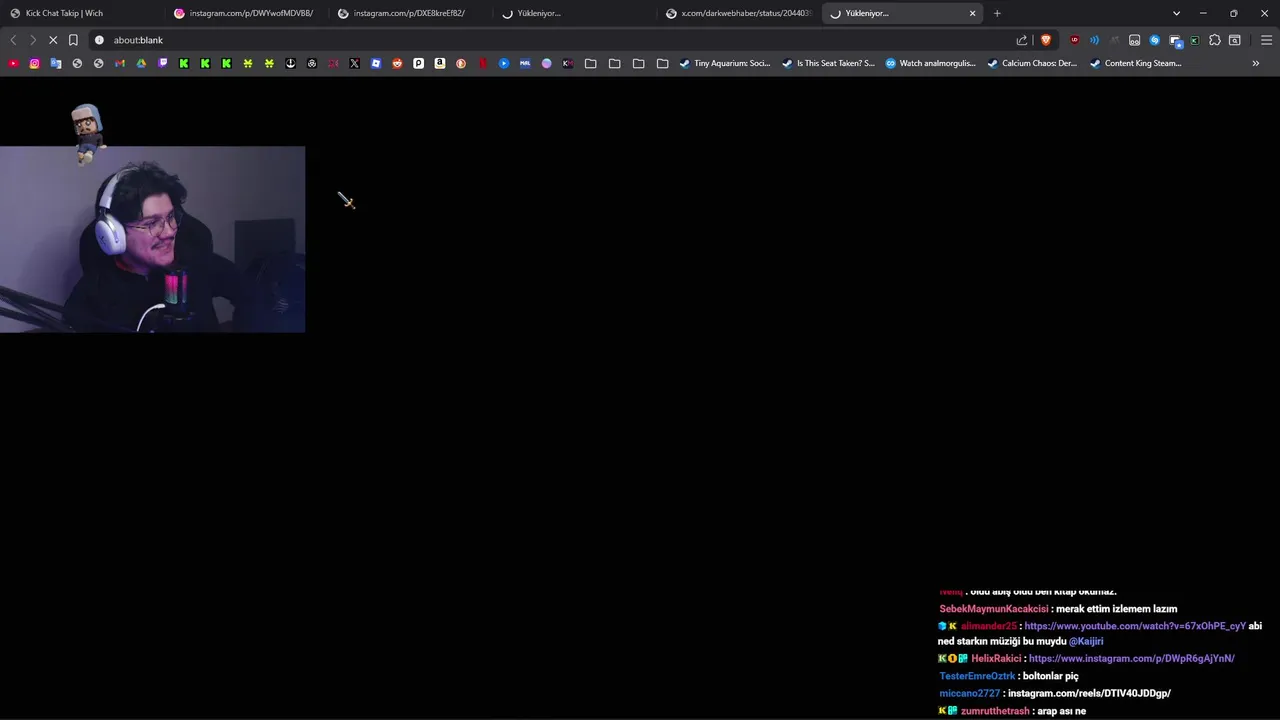Open the Brave hamburger main menu
Viewport: 1280px width, 720px height.
[1266, 40]
